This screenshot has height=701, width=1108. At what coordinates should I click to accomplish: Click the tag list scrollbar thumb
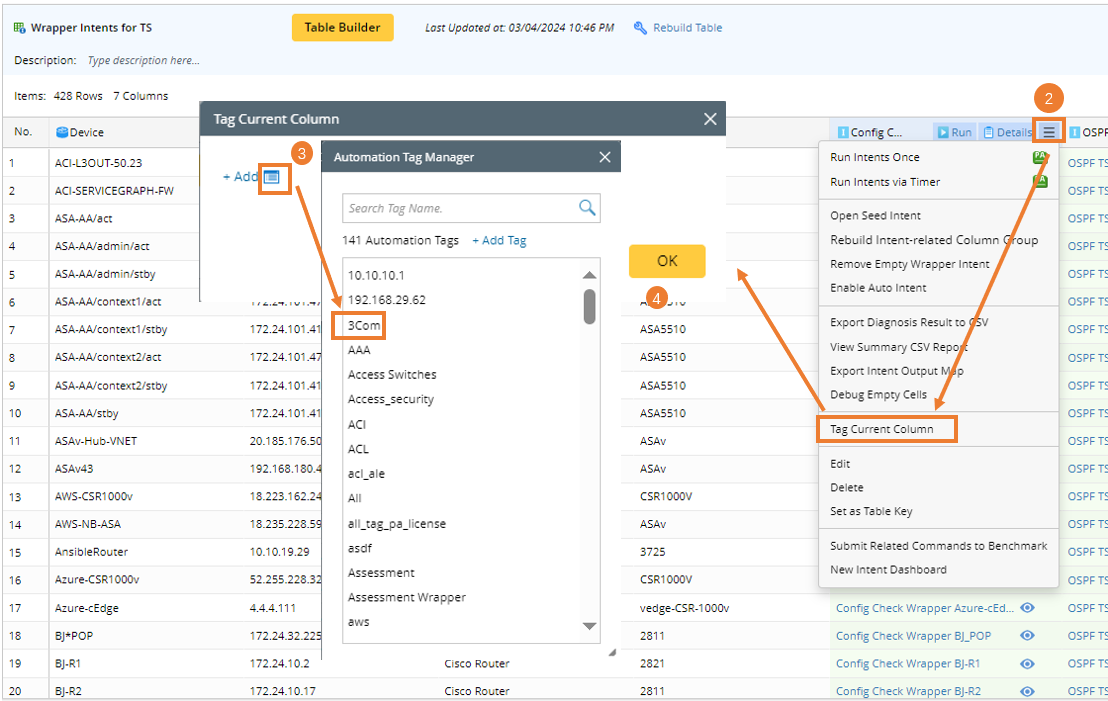pyautogui.click(x=589, y=306)
